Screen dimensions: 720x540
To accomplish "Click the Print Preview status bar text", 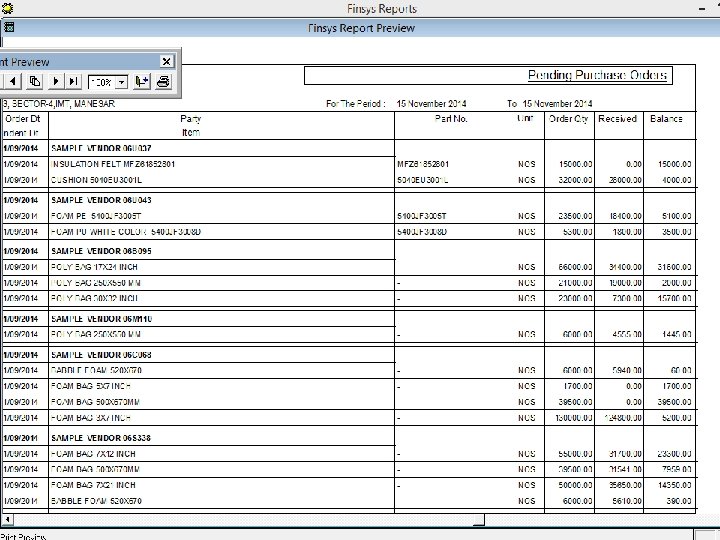I will [x=23, y=536].
